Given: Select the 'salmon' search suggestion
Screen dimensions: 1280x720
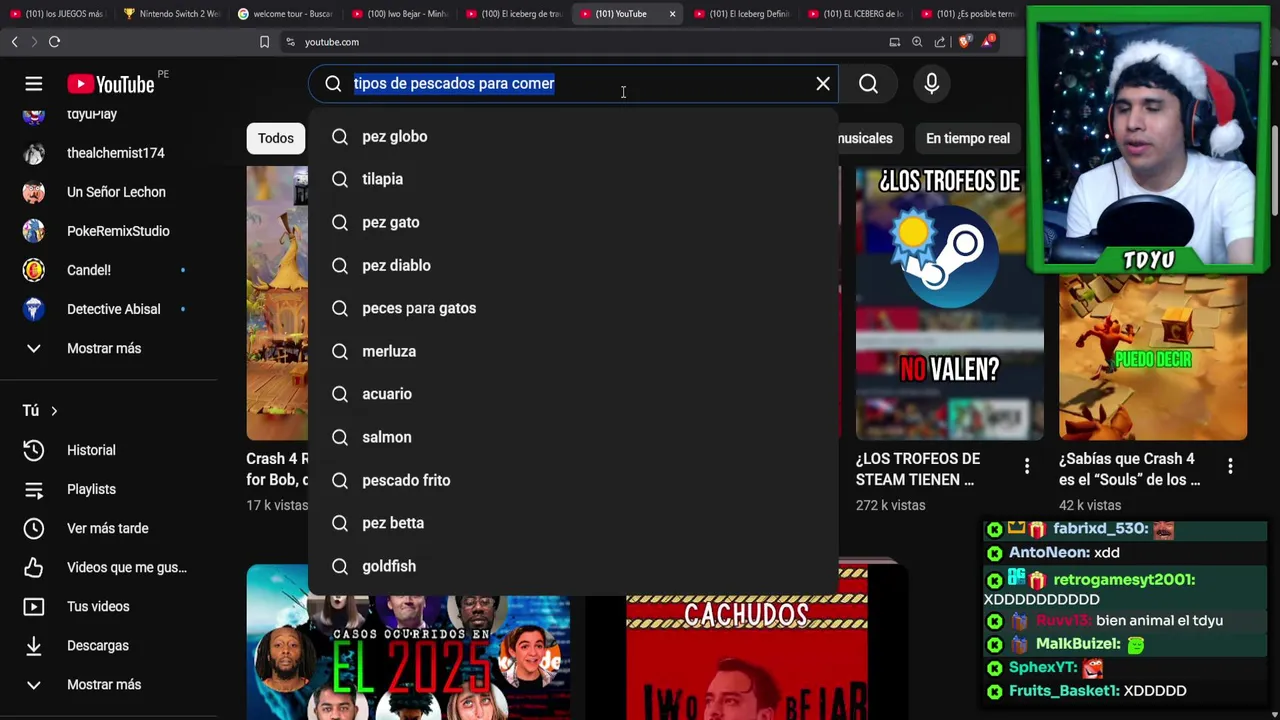Looking at the screenshot, I should 573,437.
